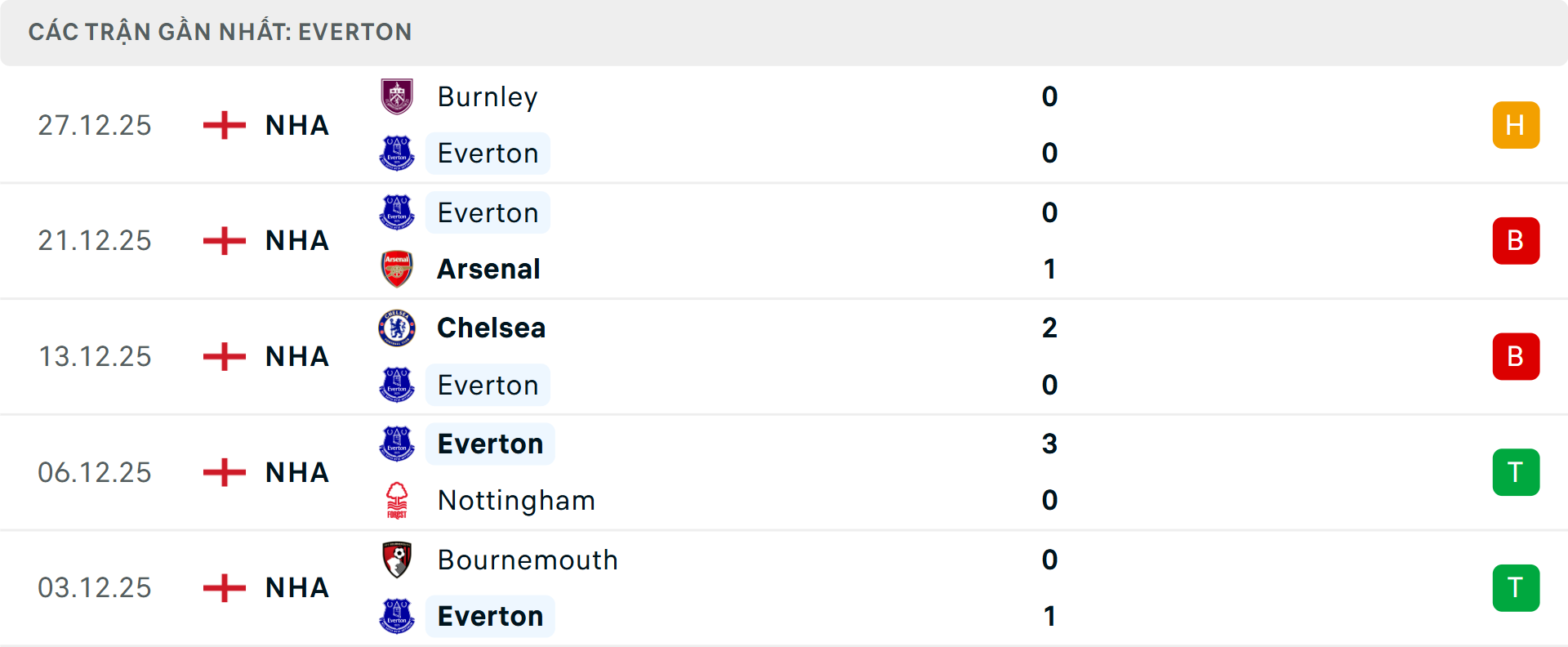Select the Arsenal club crest icon
This screenshot has height=647, width=1568.
pos(398,269)
